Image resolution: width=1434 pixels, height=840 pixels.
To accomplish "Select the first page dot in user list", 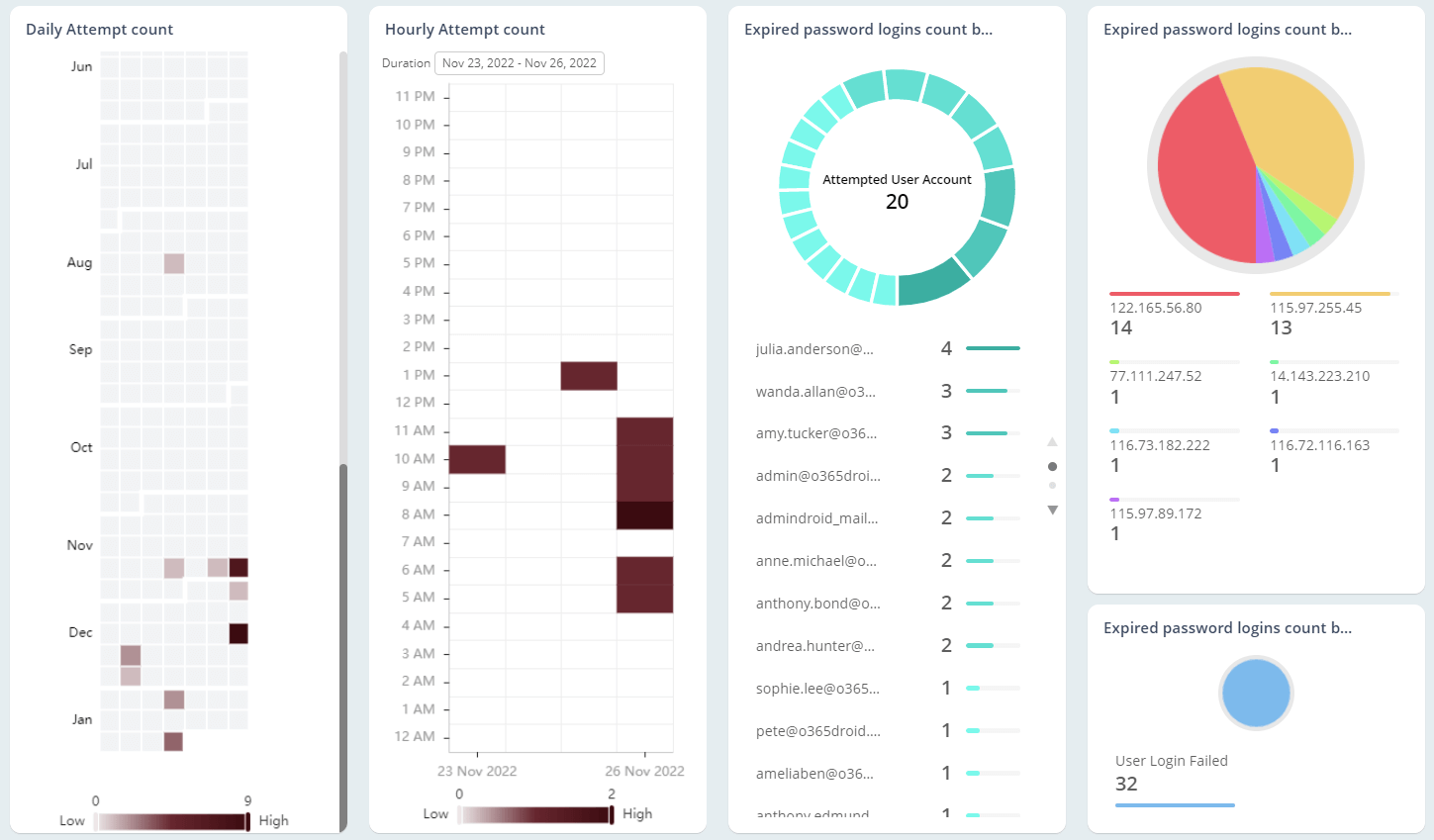I will pos(1052,466).
